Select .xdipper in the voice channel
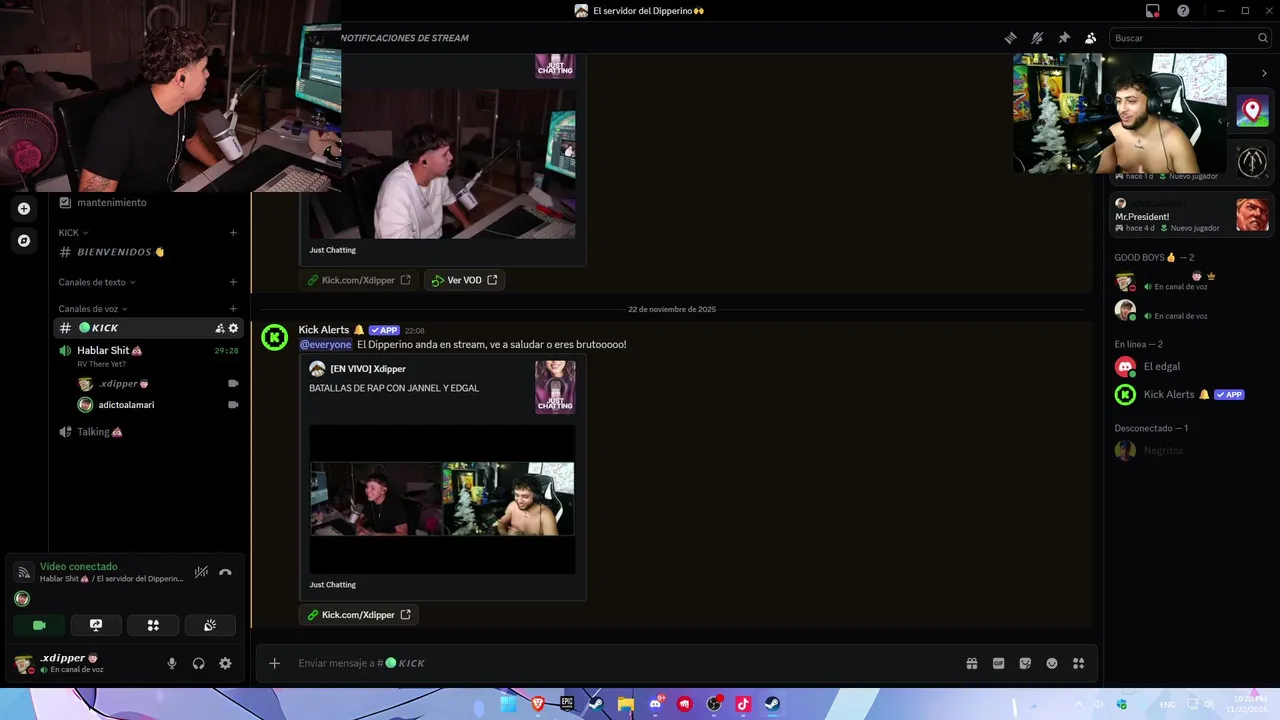The image size is (1280, 720). [x=158, y=383]
